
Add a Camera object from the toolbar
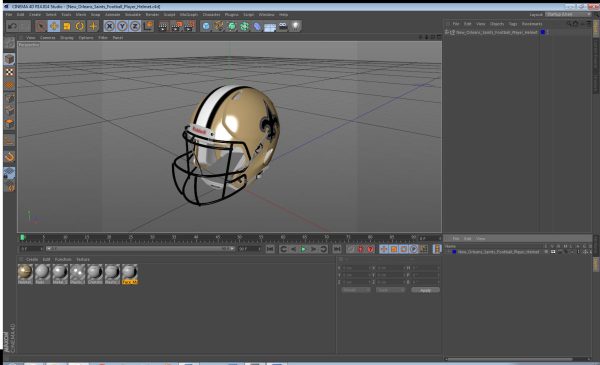(283, 26)
